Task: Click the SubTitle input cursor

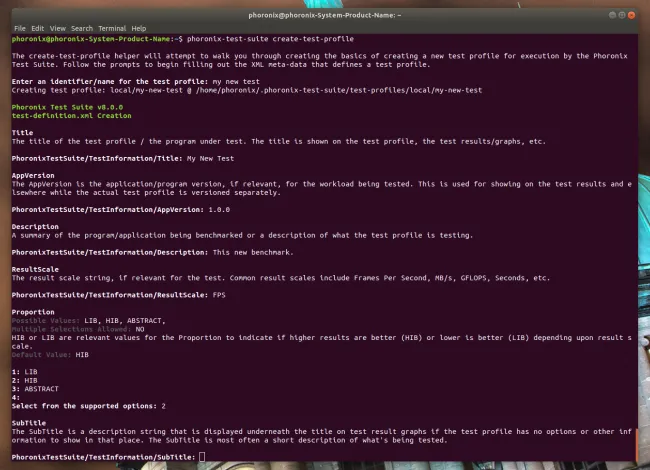Action: (202, 457)
